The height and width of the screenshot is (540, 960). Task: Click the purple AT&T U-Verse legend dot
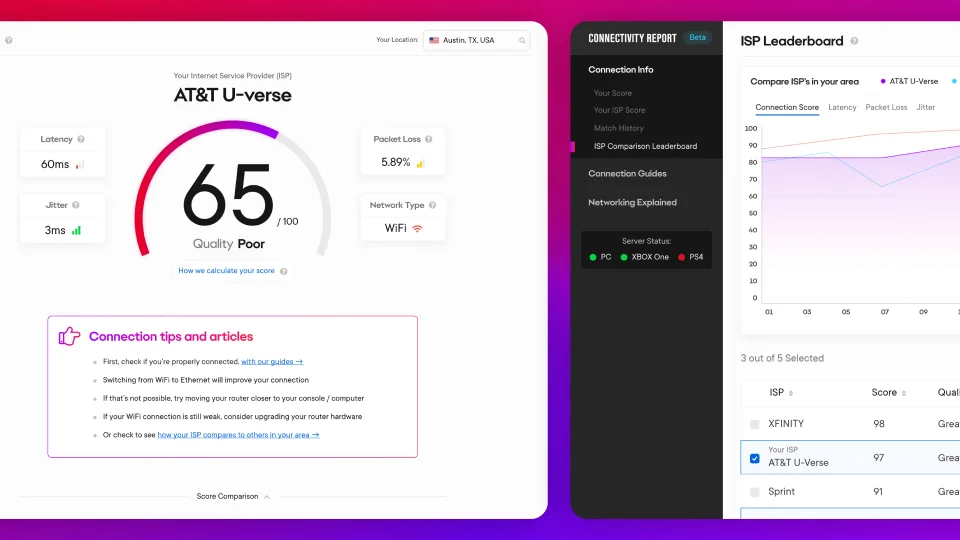coord(882,81)
